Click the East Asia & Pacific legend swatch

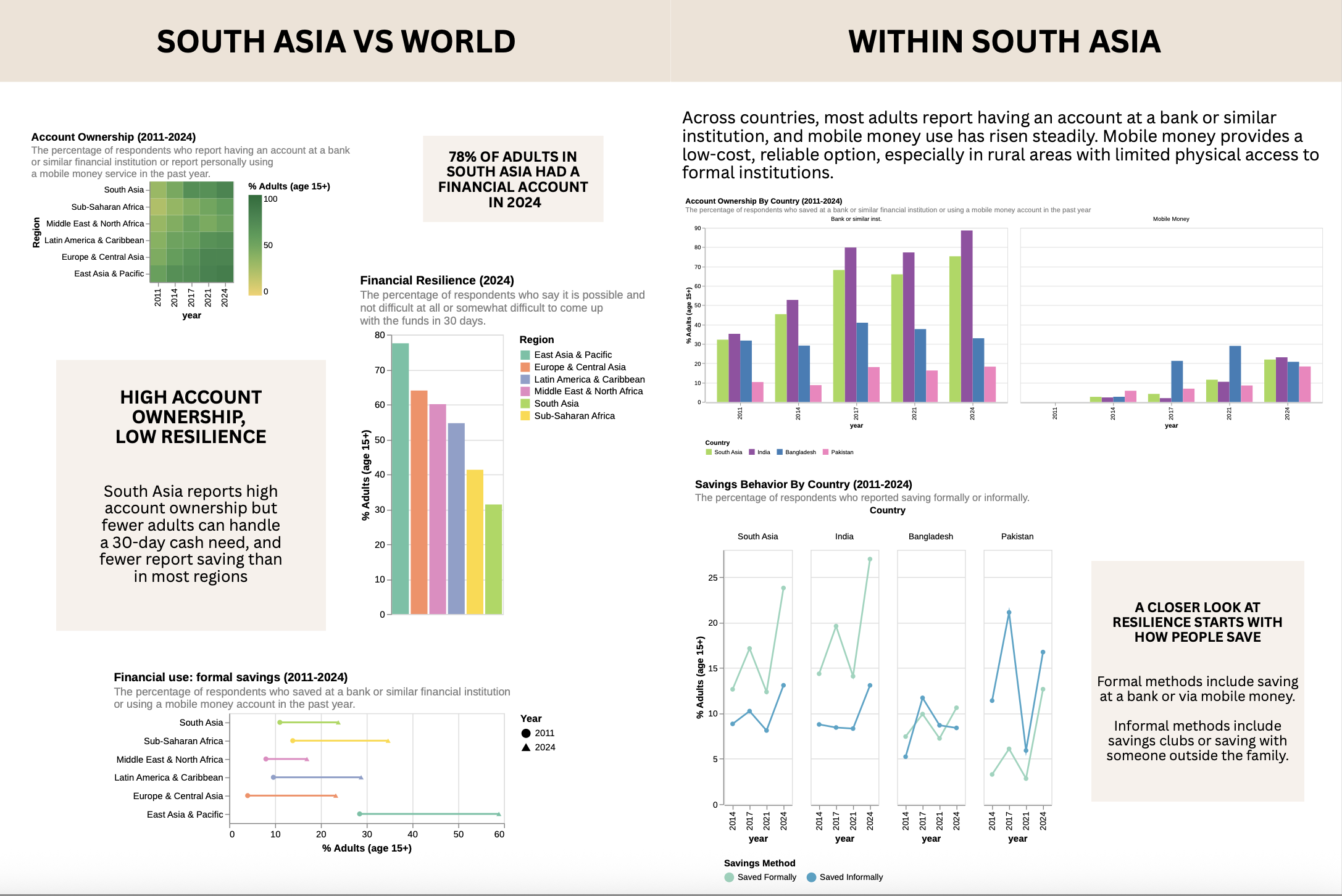pyautogui.click(x=525, y=355)
